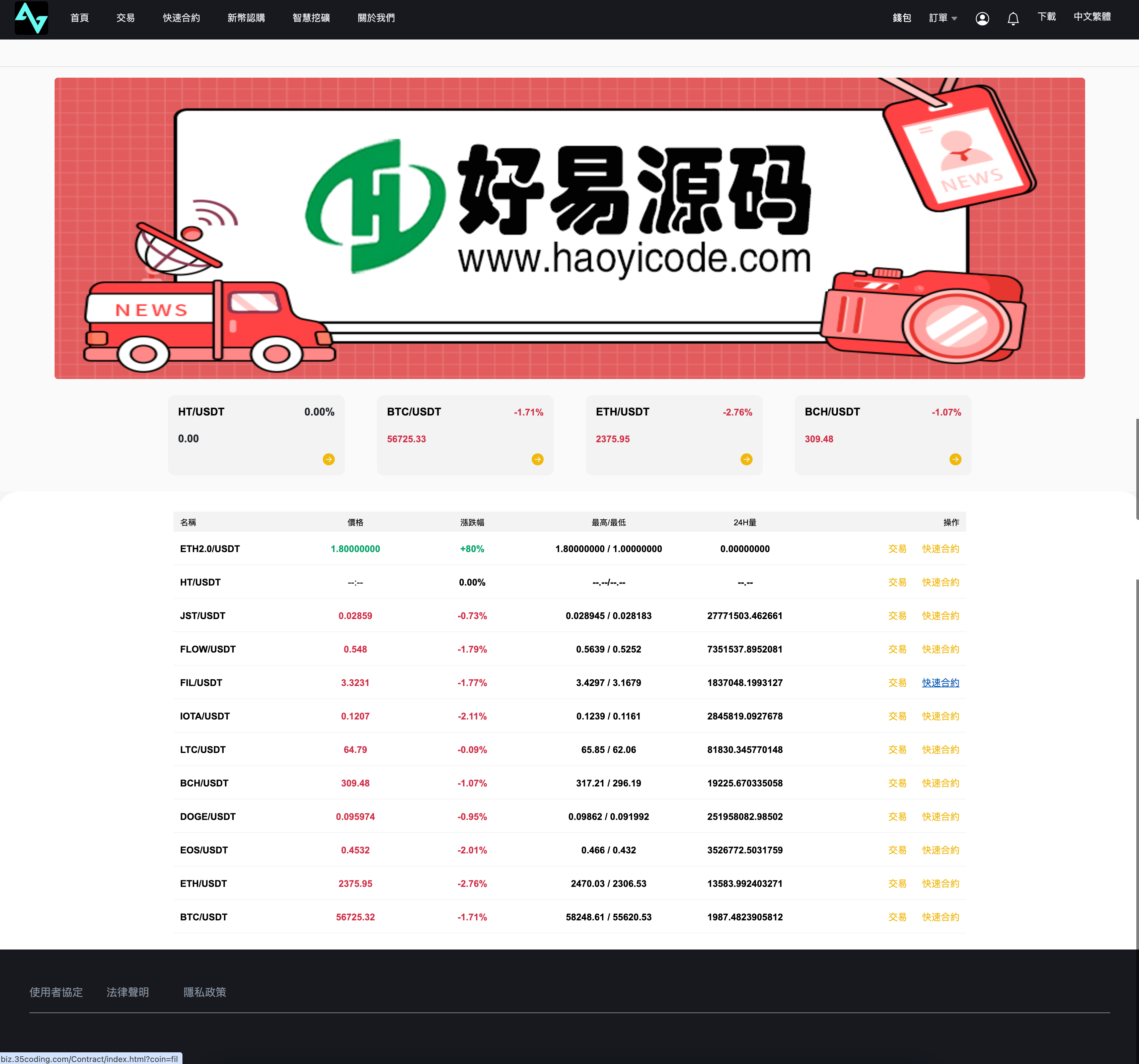Select the ETH/USDT ticker card

point(674,435)
